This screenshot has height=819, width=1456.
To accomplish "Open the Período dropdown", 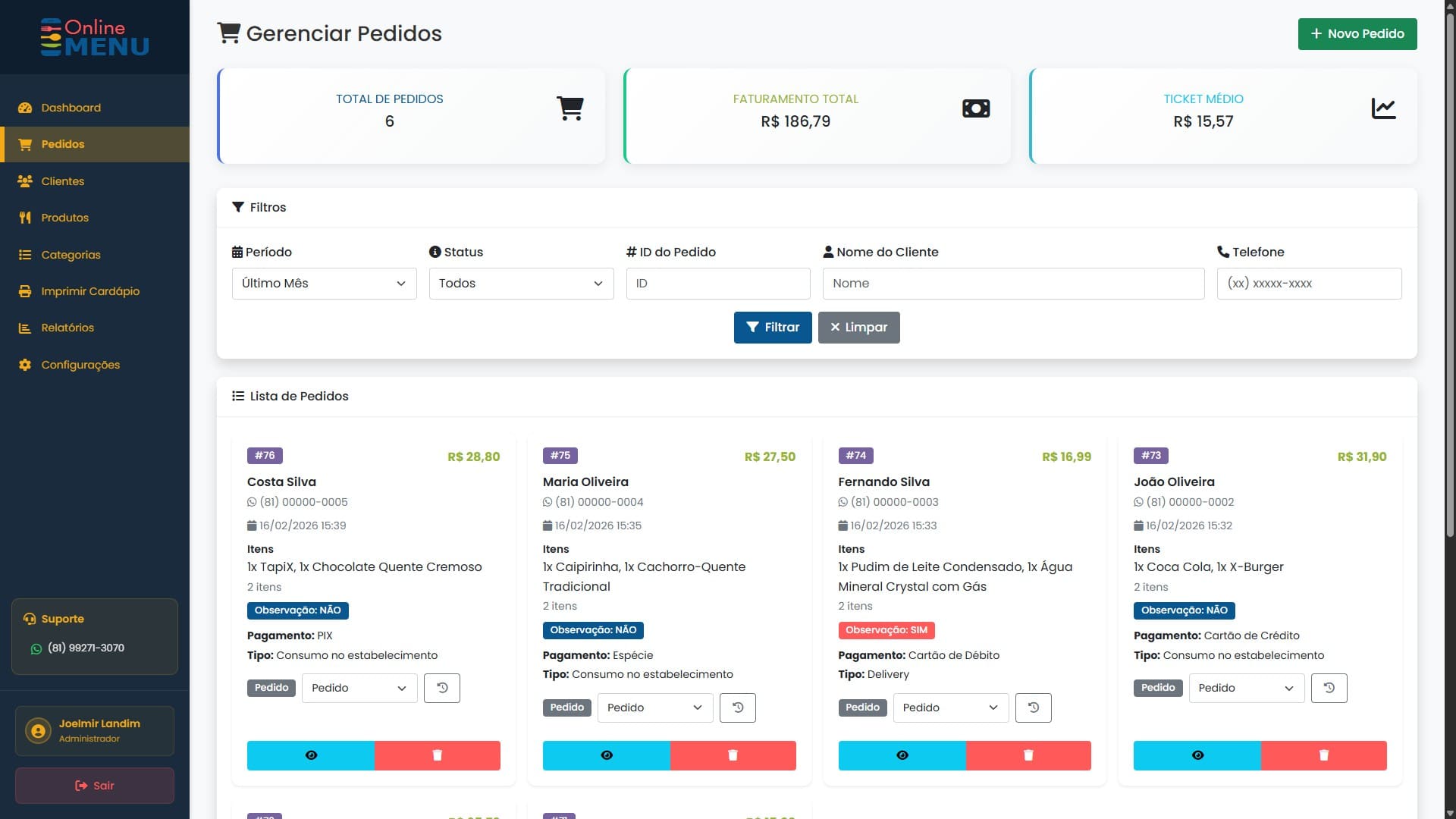I will (x=324, y=283).
